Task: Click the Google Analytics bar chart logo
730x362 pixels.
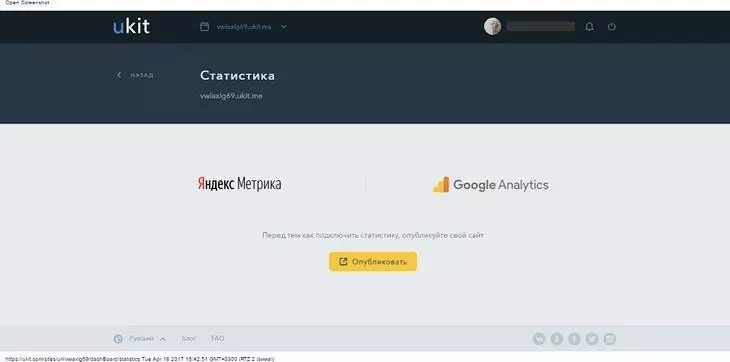Action: click(x=441, y=185)
